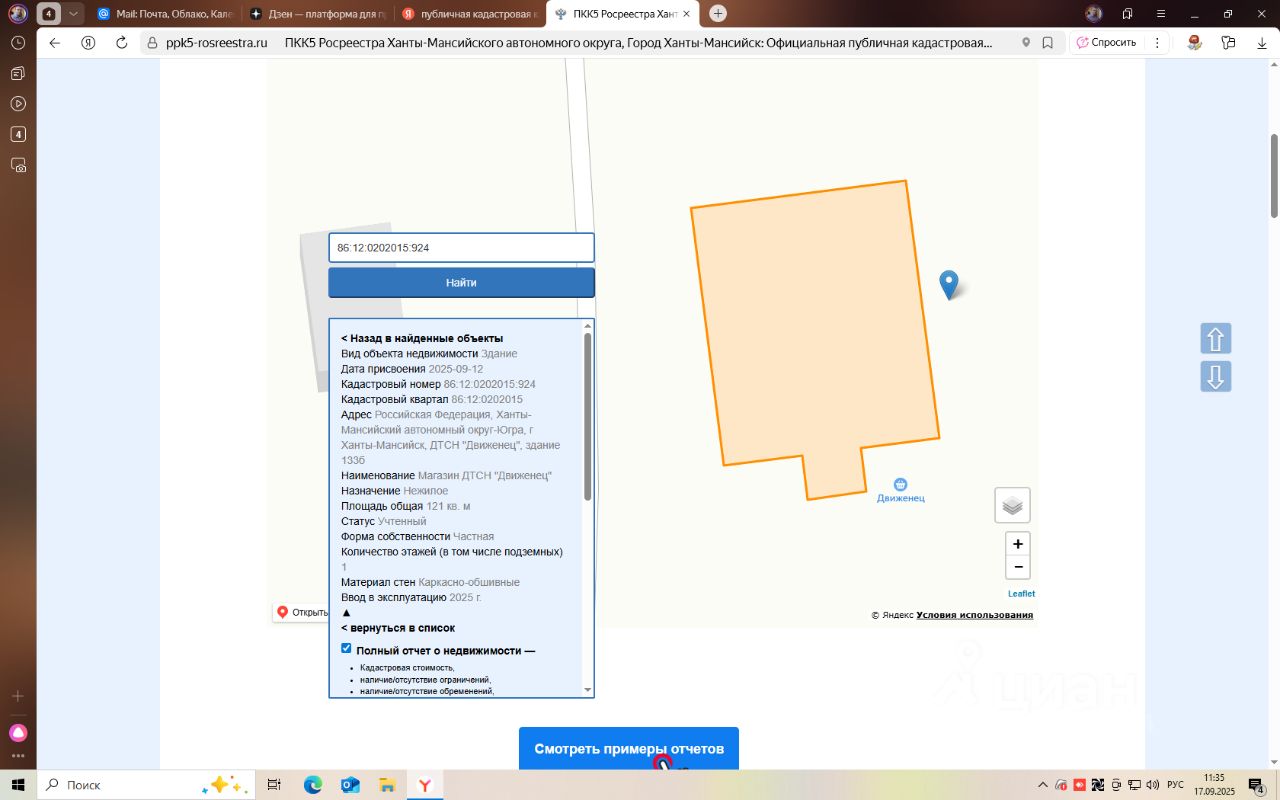Open Task View on the taskbar
This screenshot has width=1280, height=800.
coord(275,785)
